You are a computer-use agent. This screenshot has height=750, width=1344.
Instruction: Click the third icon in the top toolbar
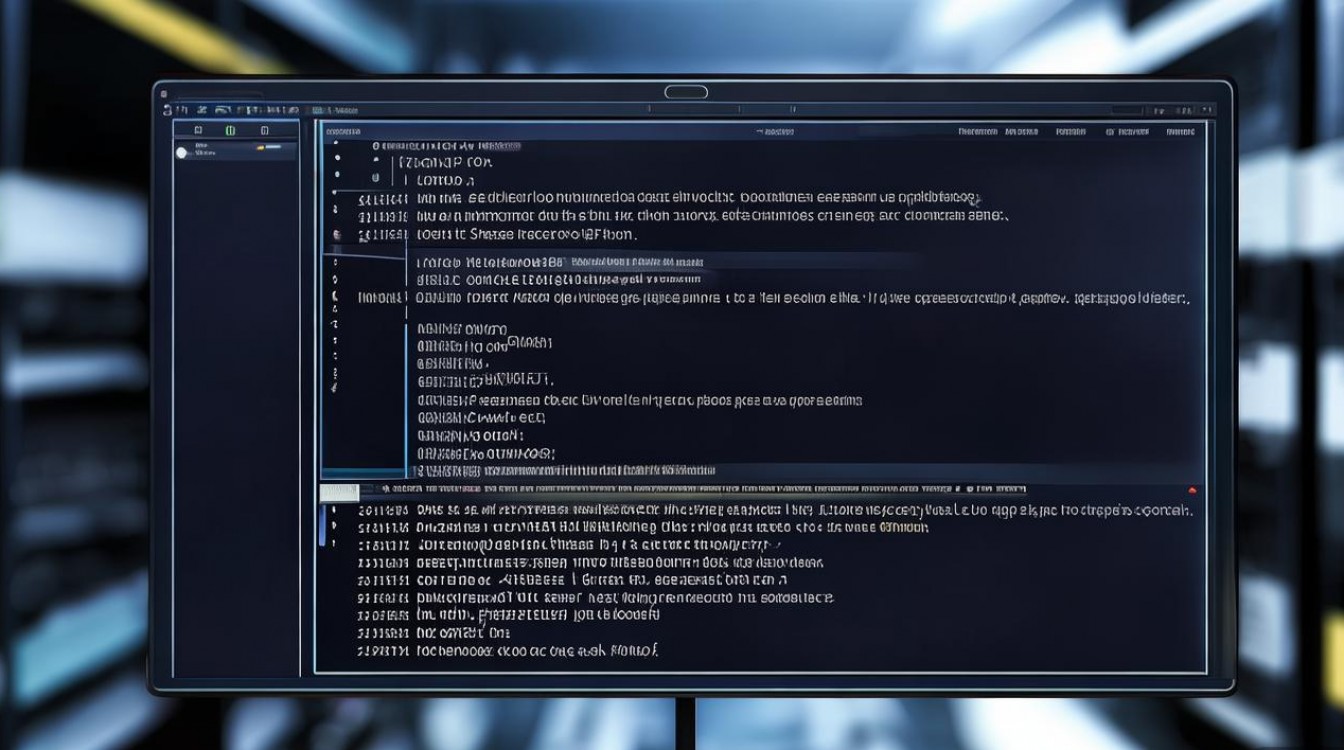click(x=222, y=110)
